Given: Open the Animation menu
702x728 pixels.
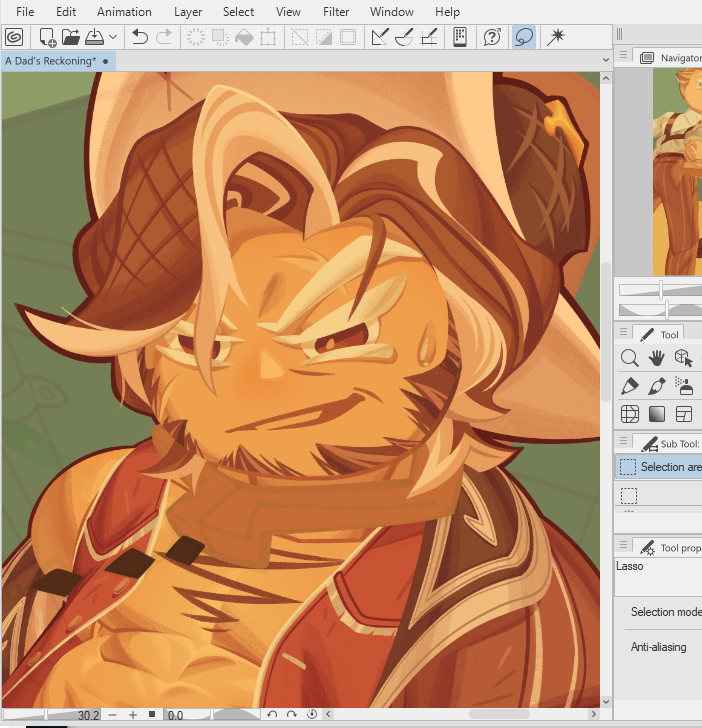Looking at the screenshot, I should coord(124,12).
